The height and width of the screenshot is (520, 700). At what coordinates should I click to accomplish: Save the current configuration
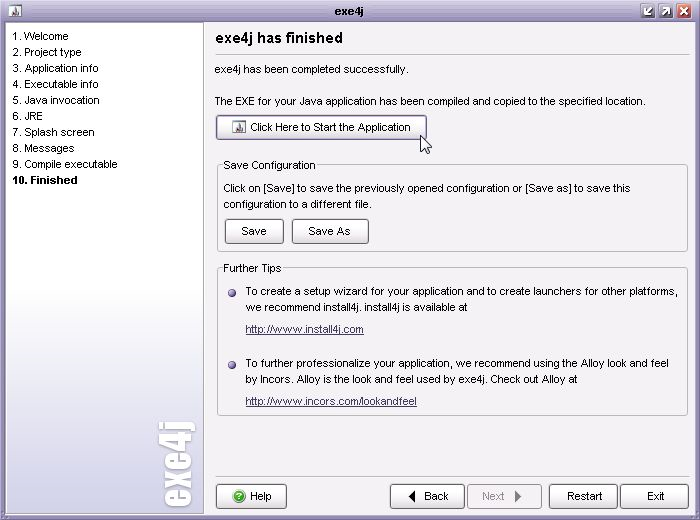[x=254, y=231]
